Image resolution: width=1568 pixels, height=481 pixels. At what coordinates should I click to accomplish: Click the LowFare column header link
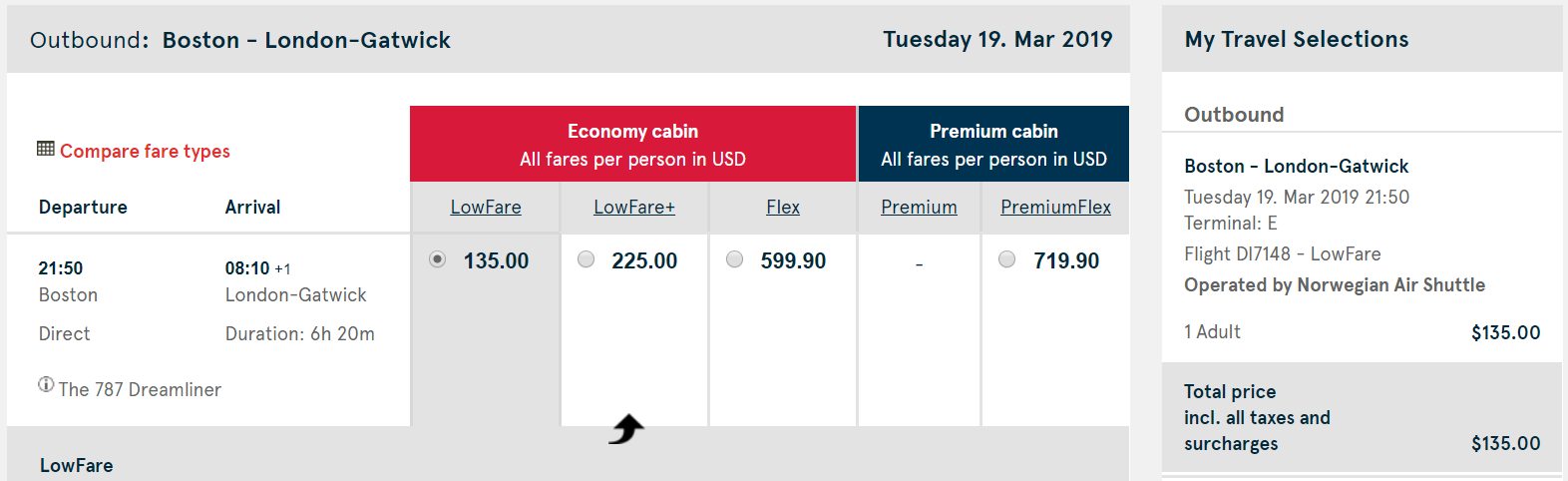(486, 207)
